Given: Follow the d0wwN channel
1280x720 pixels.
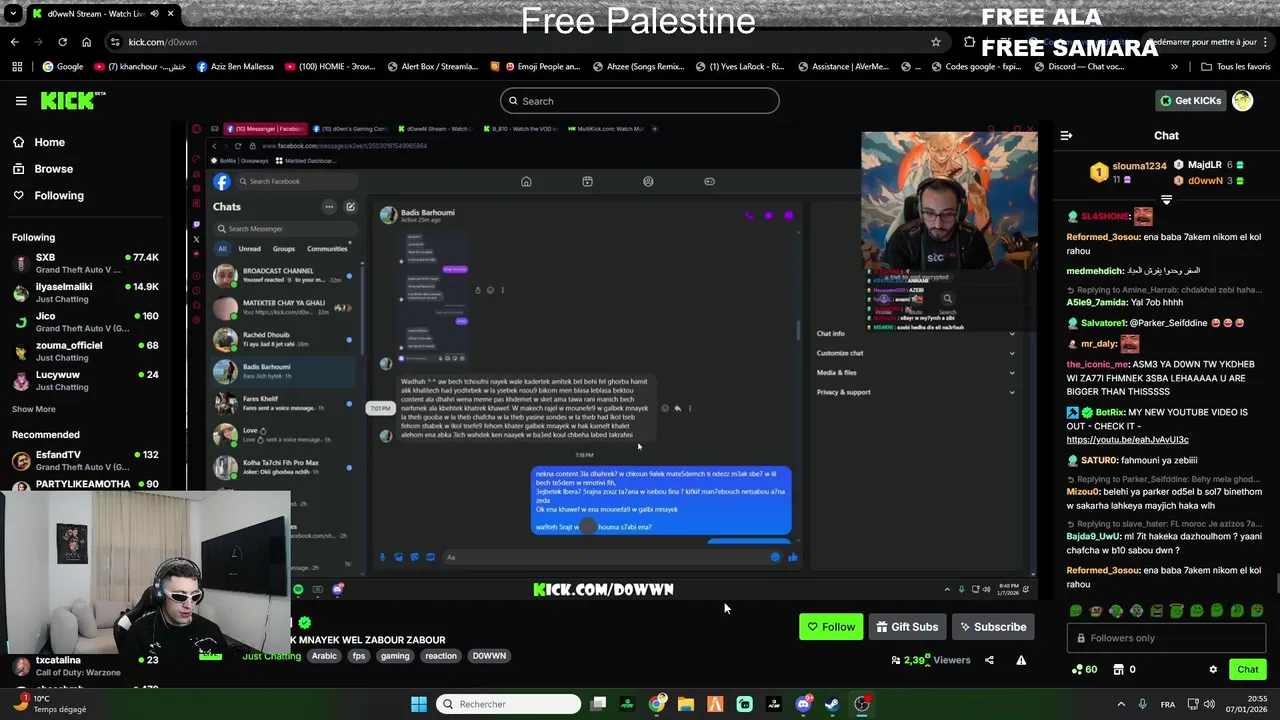Looking at the screenshot, I should click(x=831, y=627).
